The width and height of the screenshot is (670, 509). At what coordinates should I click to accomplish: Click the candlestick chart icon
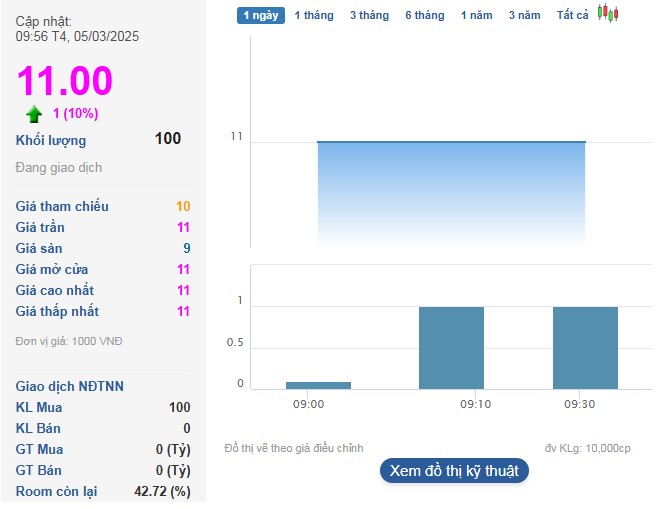click(x=608, y=14)
